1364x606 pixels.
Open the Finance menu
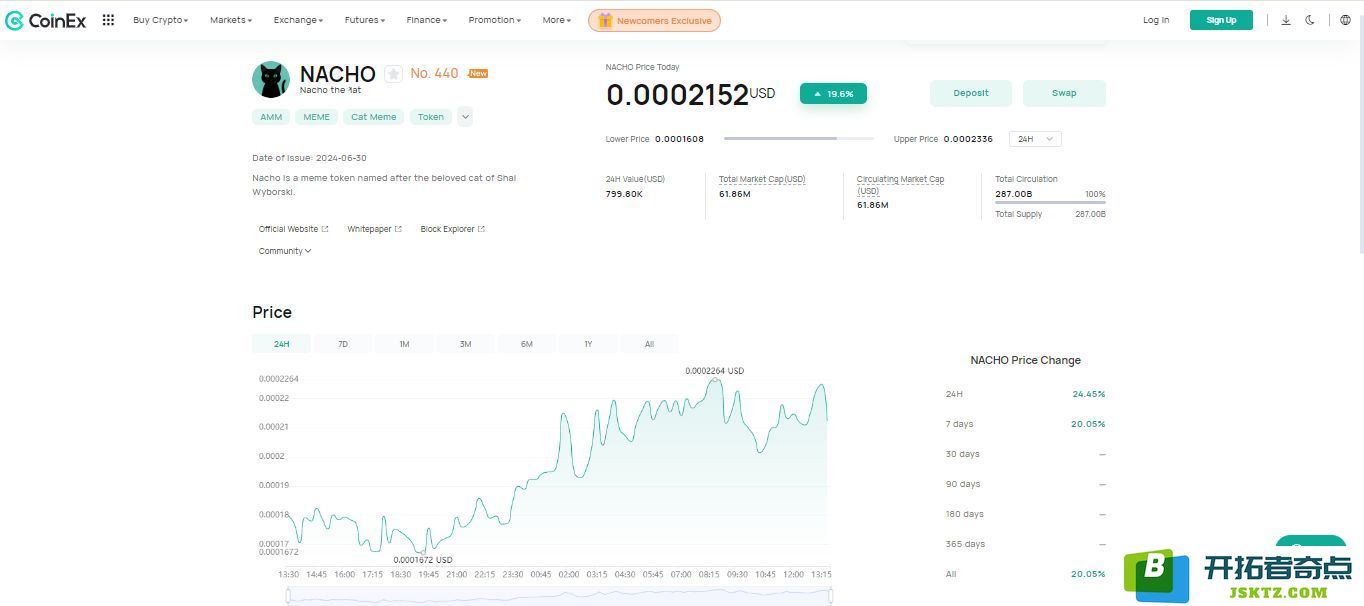click(x=427, y=20)
